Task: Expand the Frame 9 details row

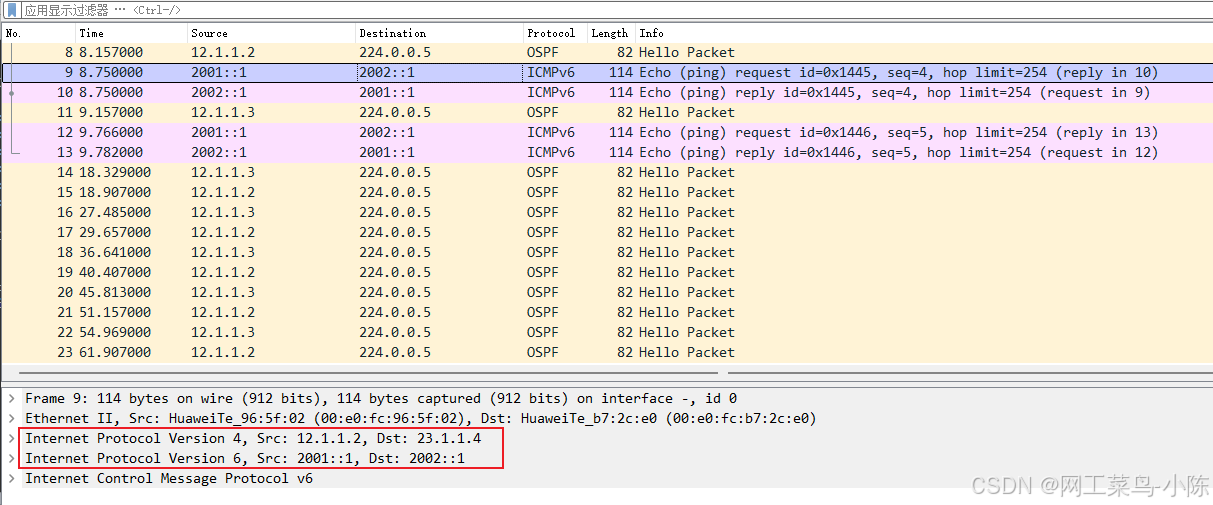Action: (x=12, y=398)
